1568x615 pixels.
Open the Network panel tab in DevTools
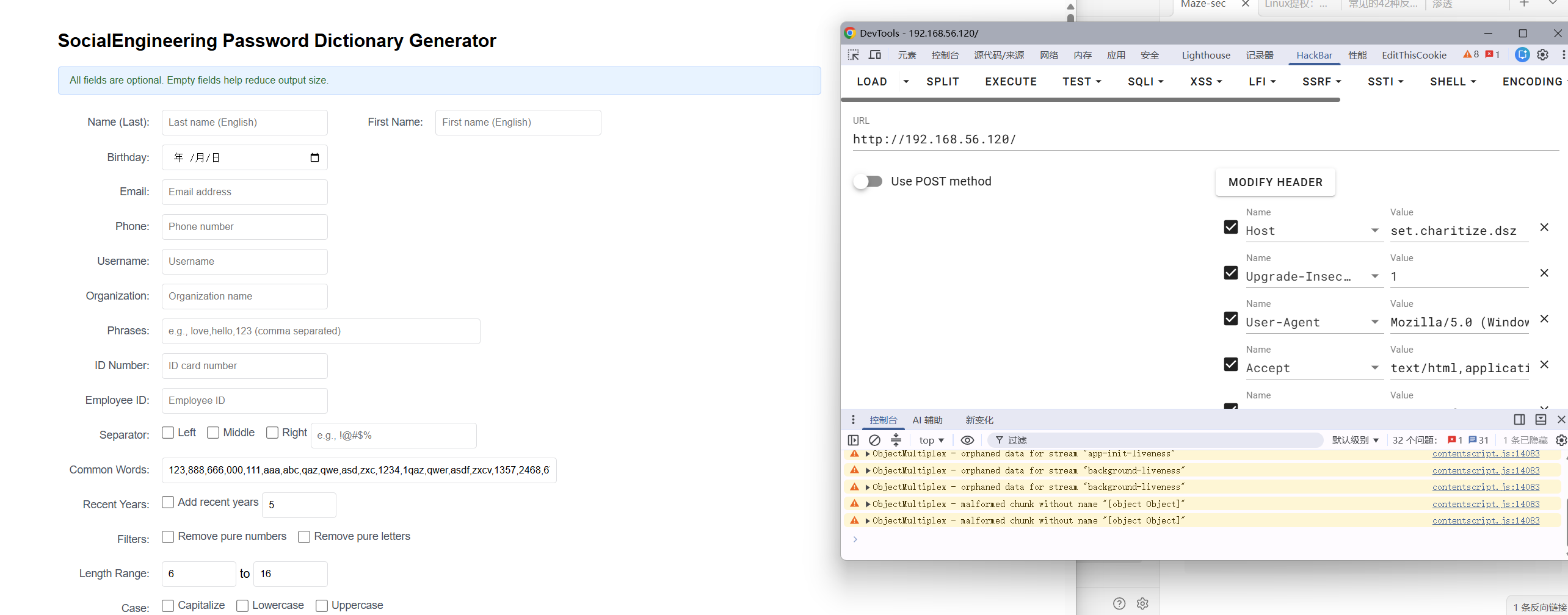[1048, 55]
